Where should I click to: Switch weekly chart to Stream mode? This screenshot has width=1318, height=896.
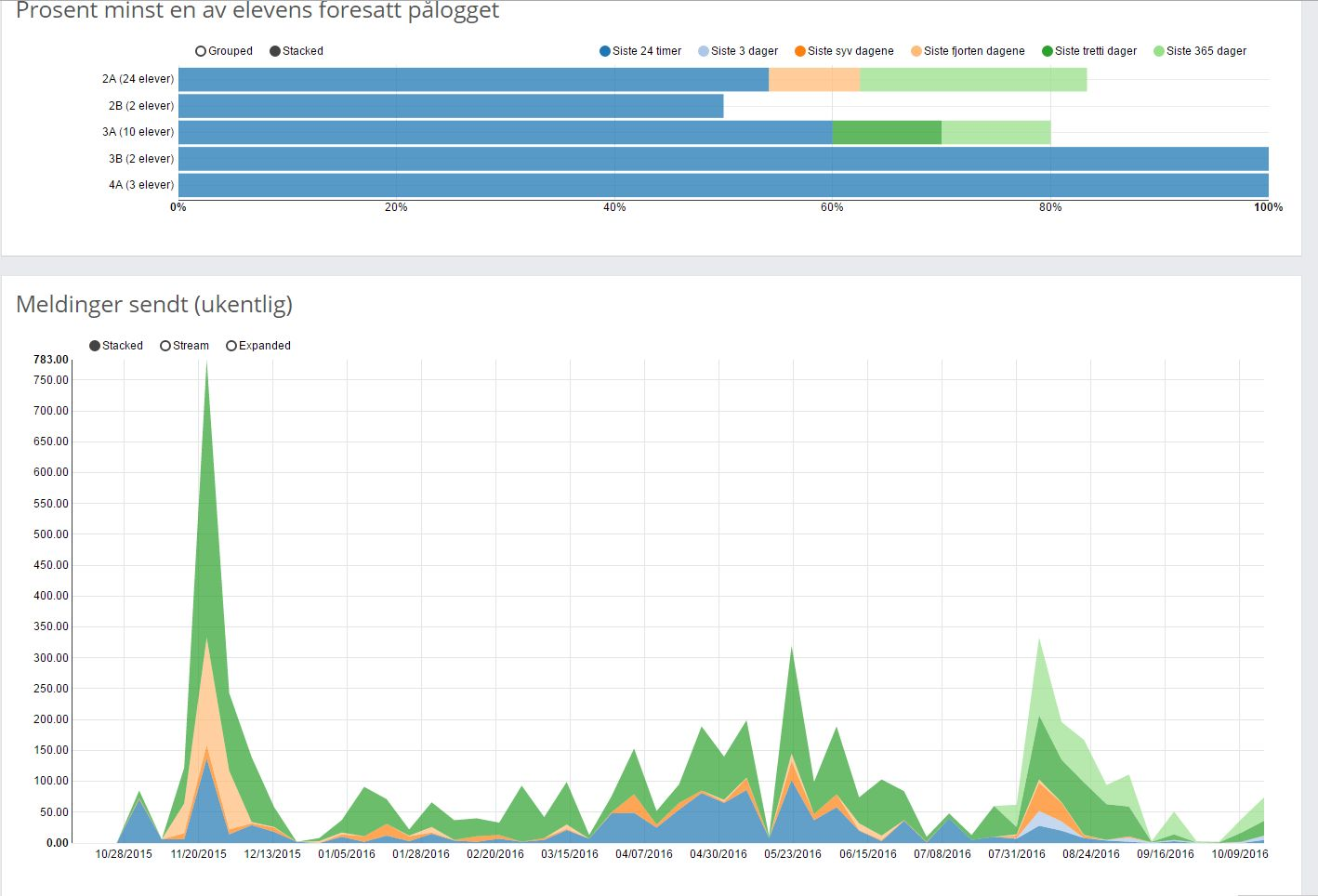[x=184, y=346]
